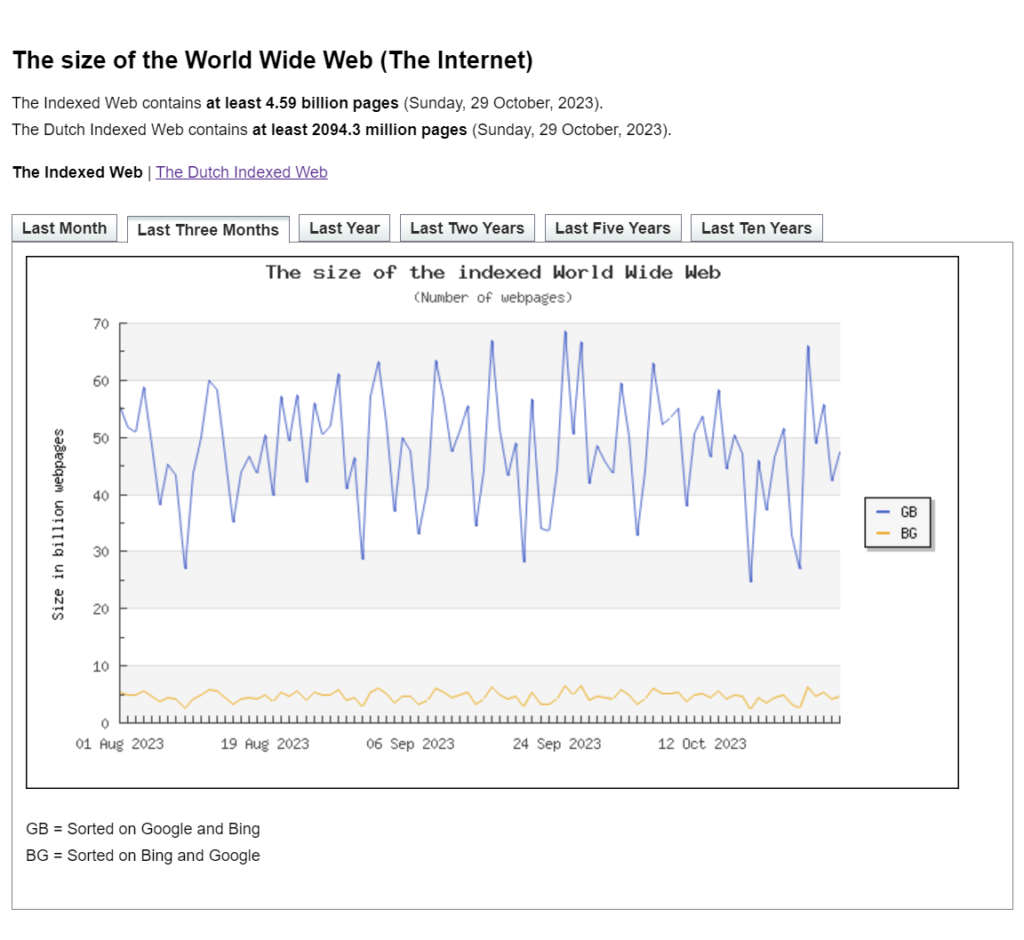Click the 06 Sep 2023 axis date
Image resolution: width=1024 pixels, height=940 pixels.
(x=410, y=744)
